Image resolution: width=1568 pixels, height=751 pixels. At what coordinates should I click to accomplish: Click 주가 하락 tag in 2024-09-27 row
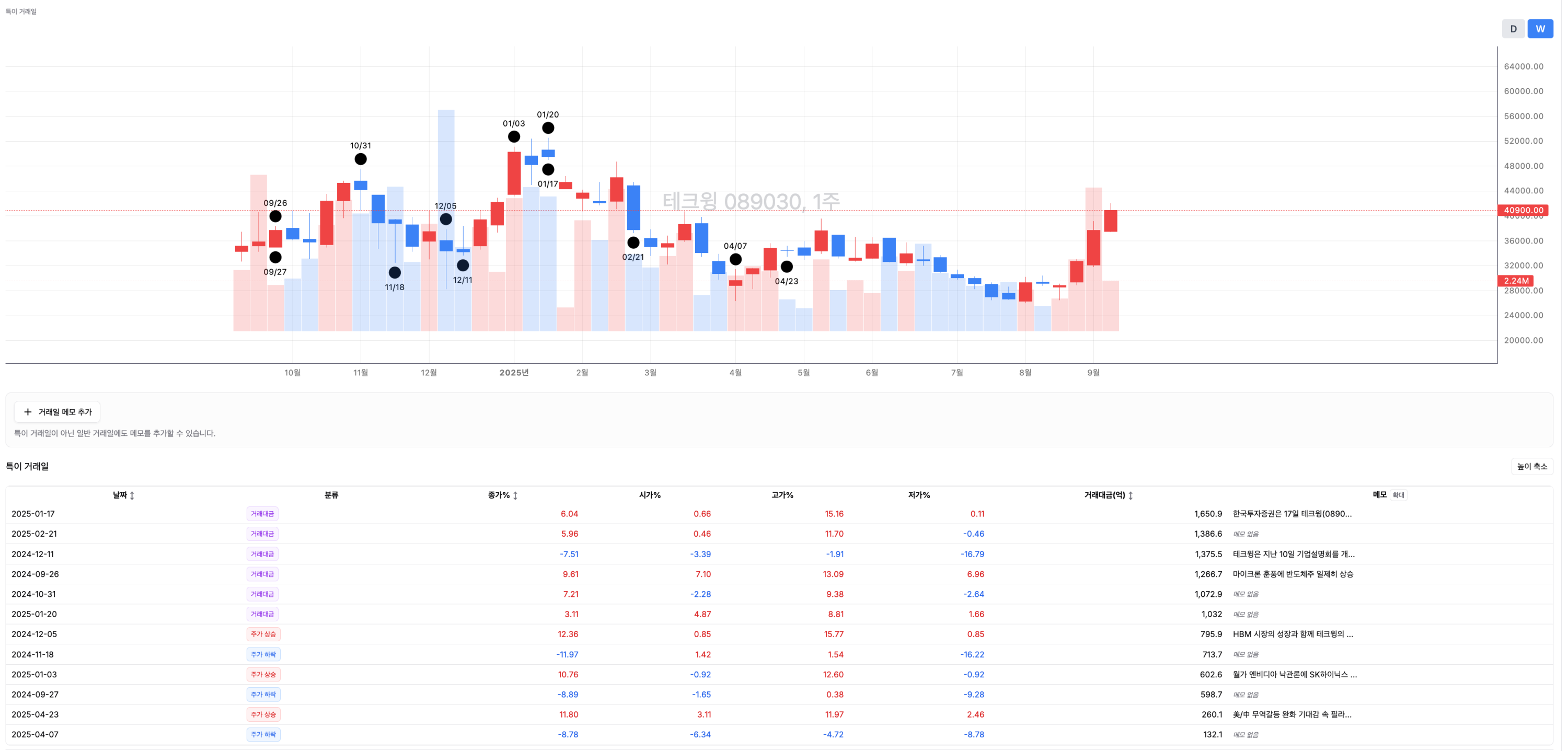pyautogui.click(x=263, y=695)
